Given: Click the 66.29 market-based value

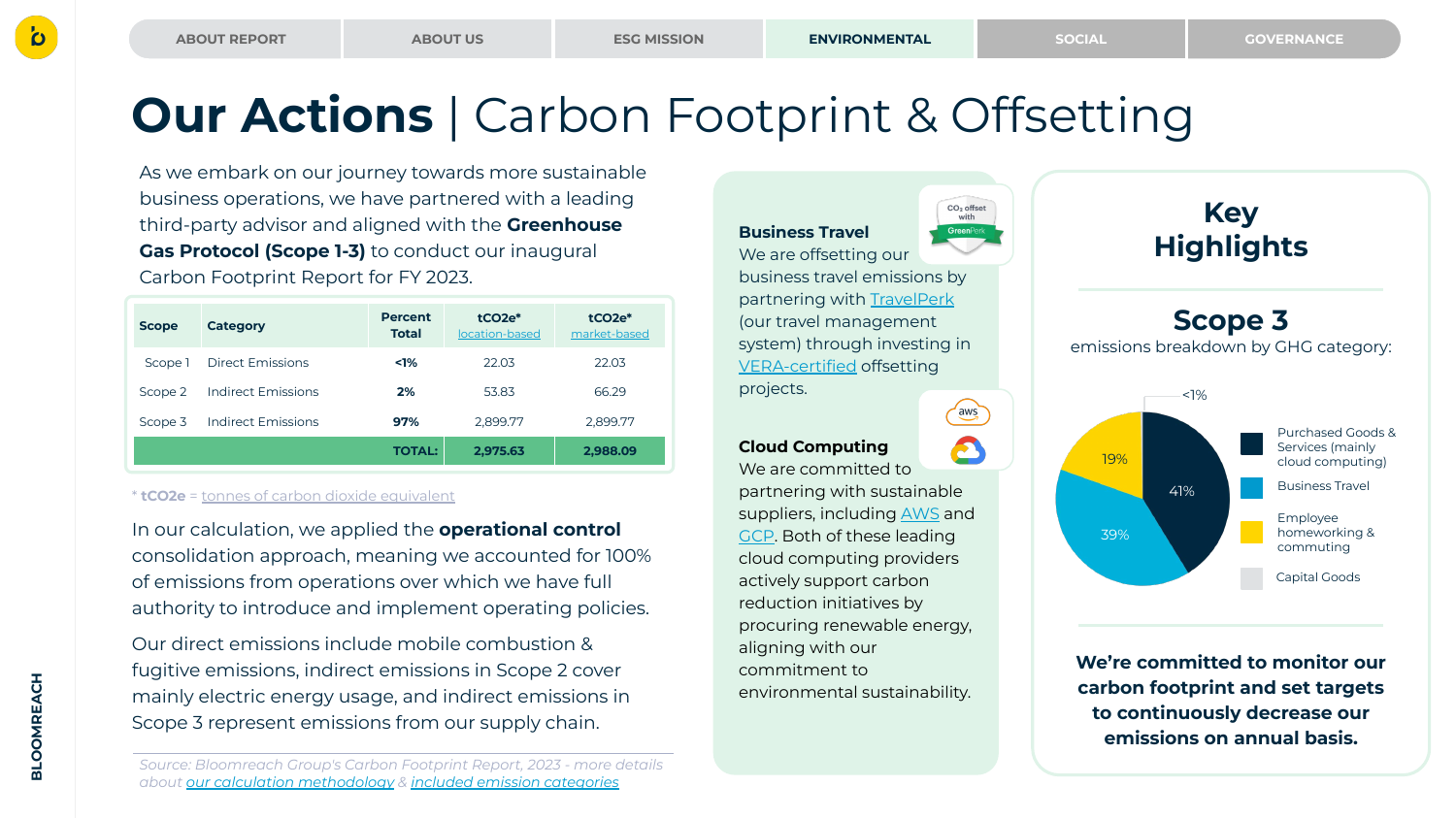Looking at the screenshot, I should 610,392.
